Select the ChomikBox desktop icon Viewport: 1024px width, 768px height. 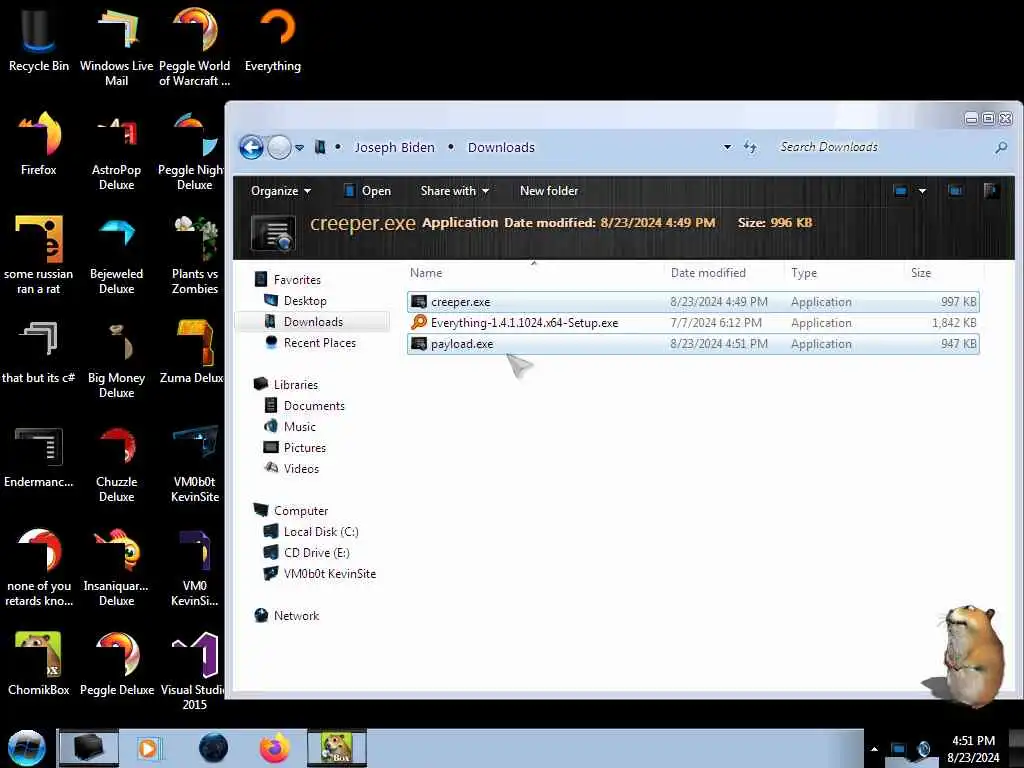click(x=39, y=664)
